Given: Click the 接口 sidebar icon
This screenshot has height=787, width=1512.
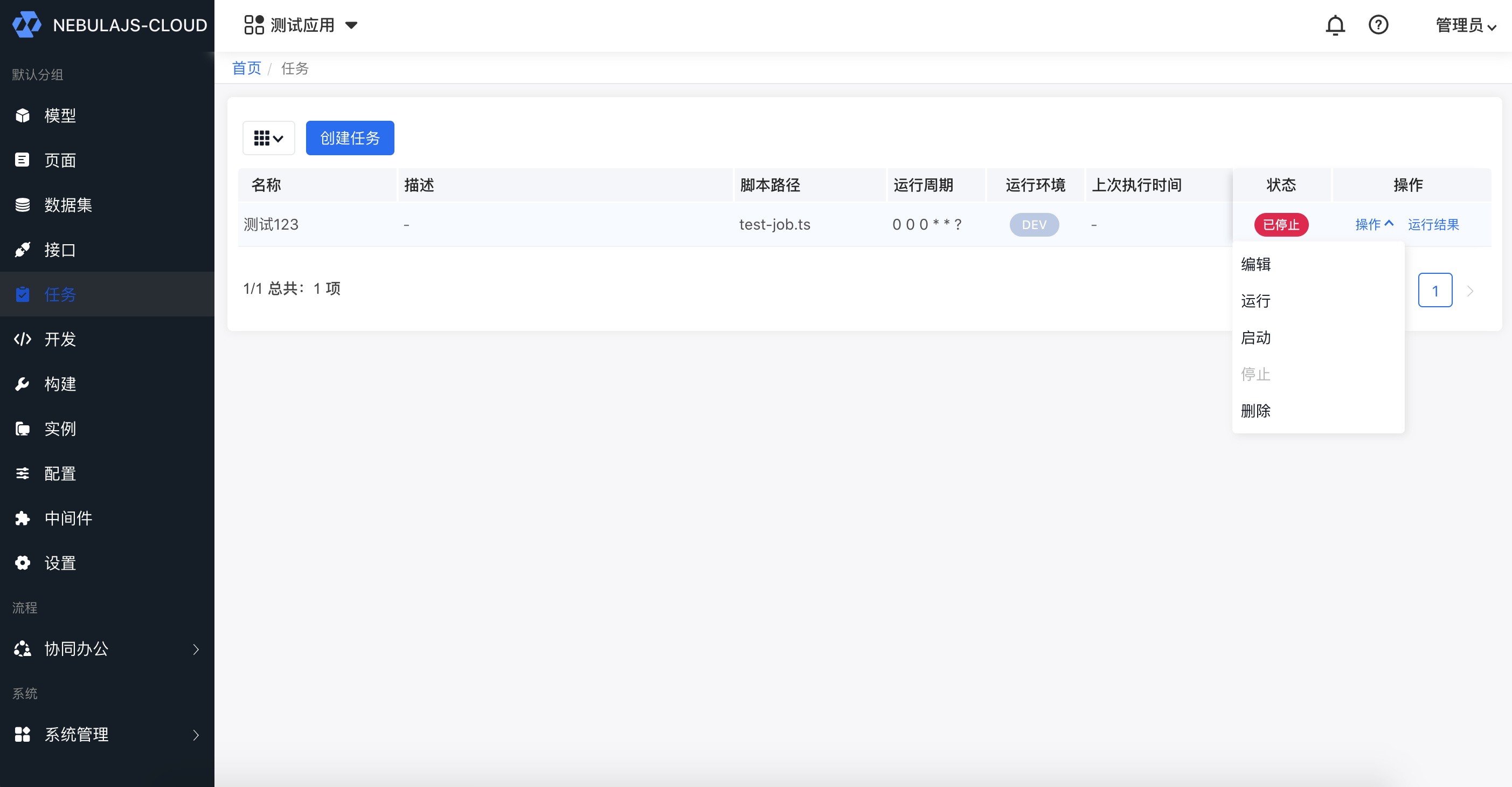Looking at the screenshot, I should [22, 250].
